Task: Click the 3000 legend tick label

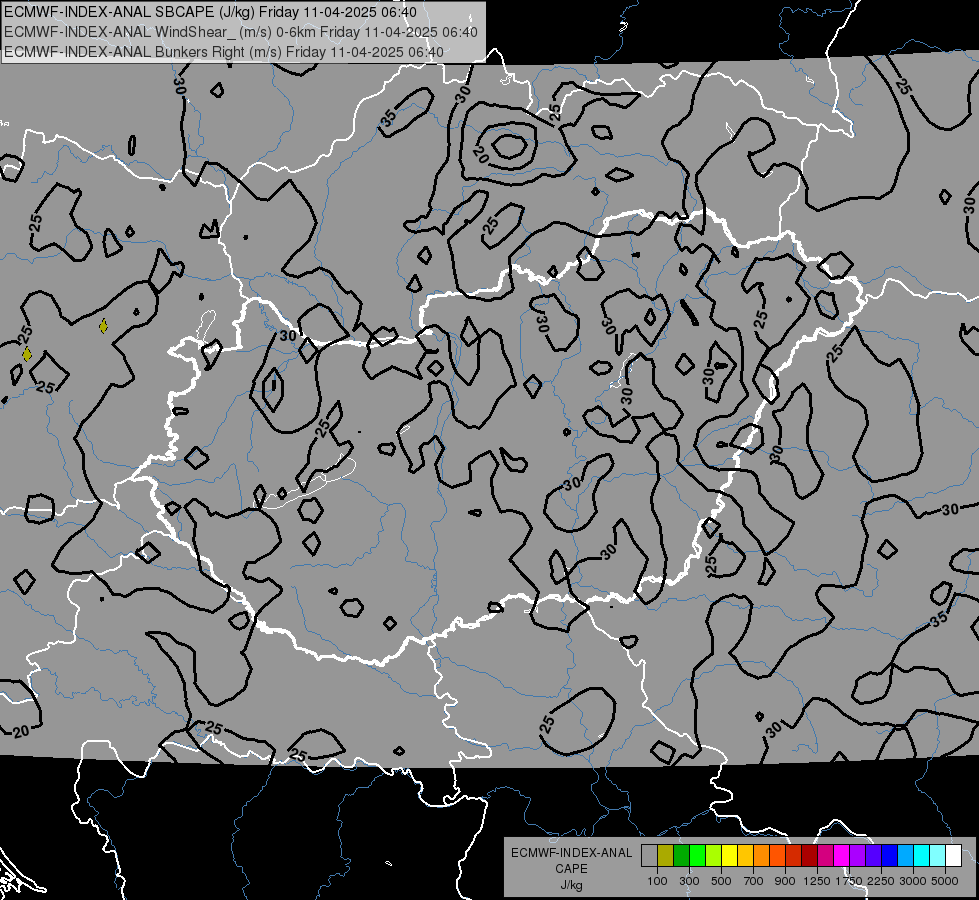Action: click(x=913, y=881)
